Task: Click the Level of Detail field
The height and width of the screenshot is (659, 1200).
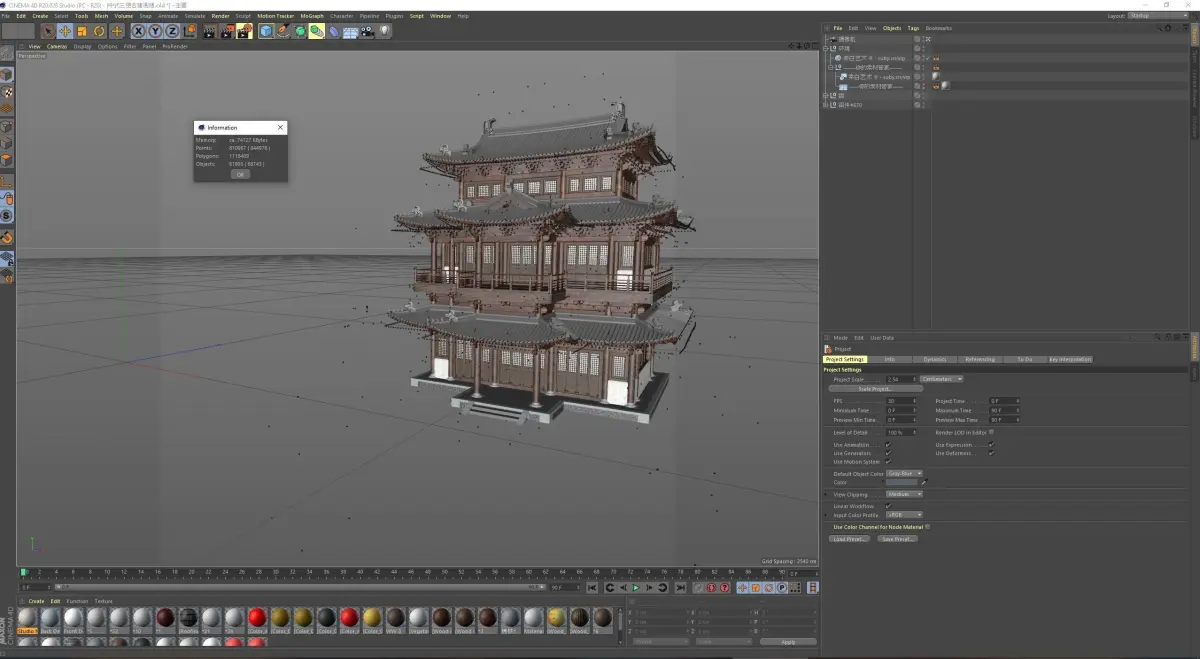Action: 900,432
